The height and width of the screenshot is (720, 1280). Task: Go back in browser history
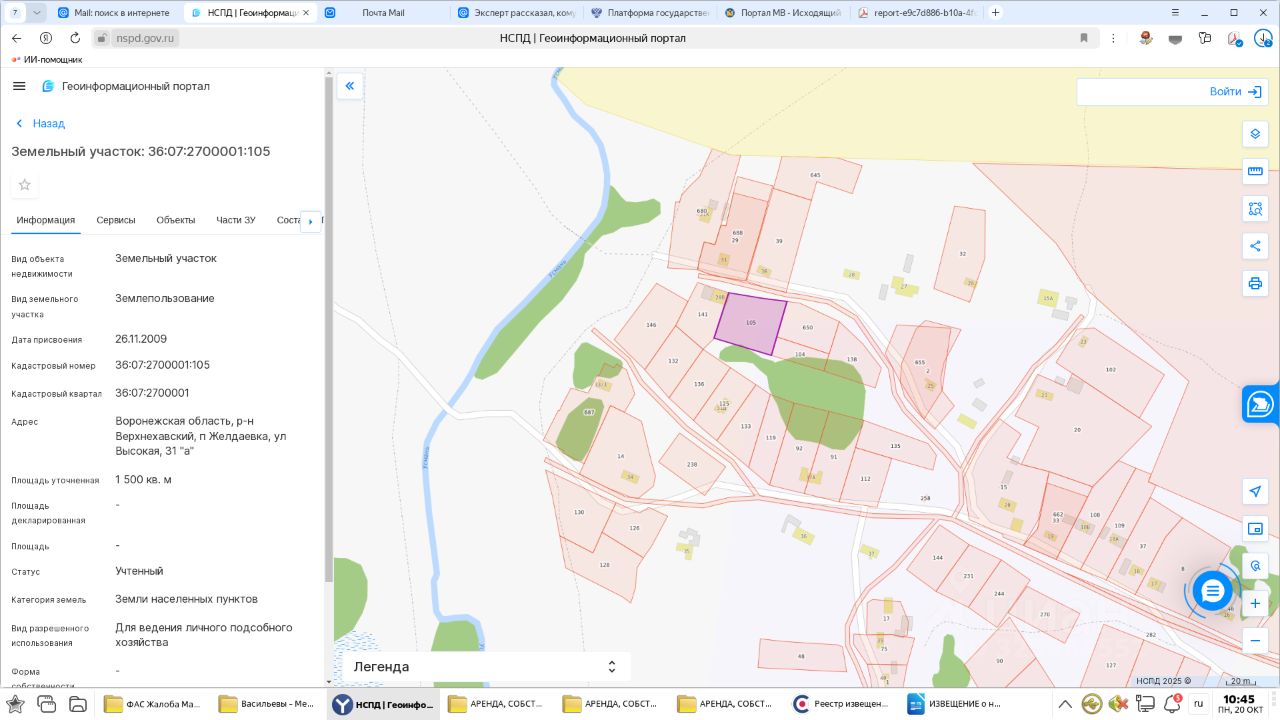[x=16, y=38]
